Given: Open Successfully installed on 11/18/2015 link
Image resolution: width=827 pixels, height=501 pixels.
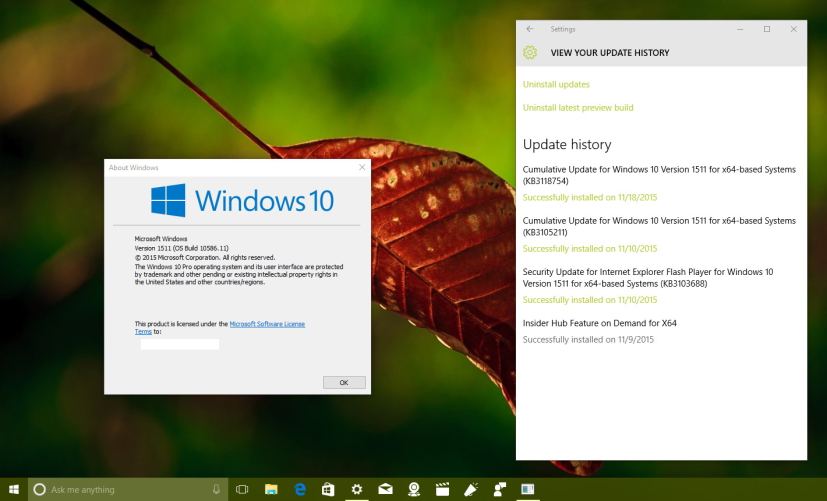Looking at the screenshot, I should (x=590, y=197).
